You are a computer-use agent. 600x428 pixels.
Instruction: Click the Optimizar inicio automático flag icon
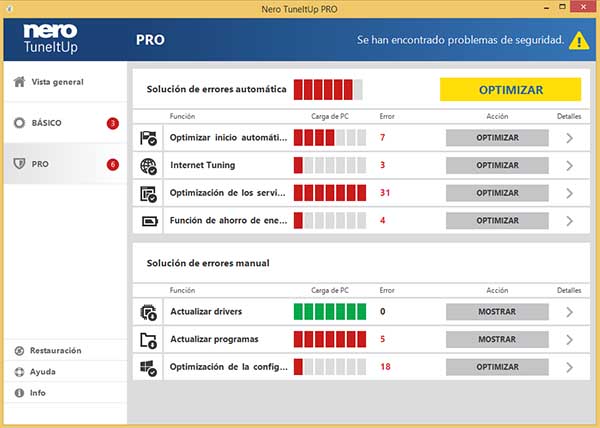tap(148, 138)
